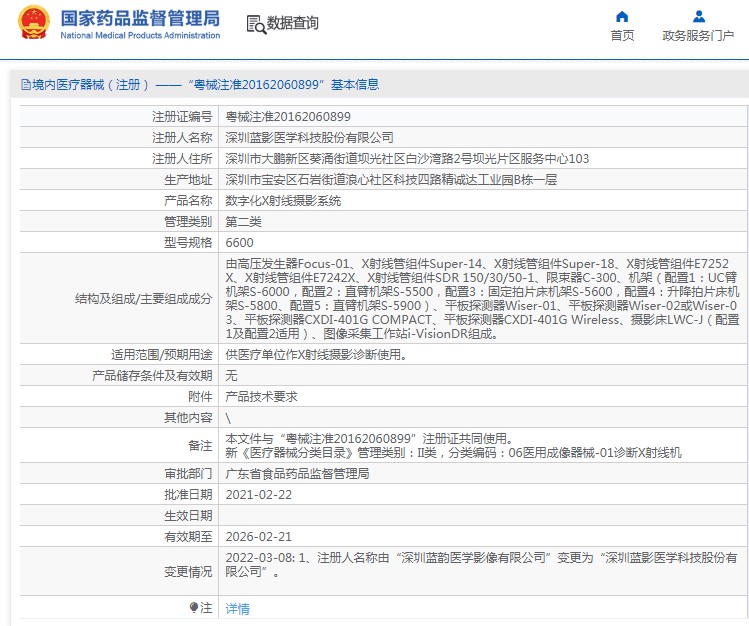This screenshot has height=626, width=749.
Task: Click the 其他内容 row label
Action: click(x=188, y=418)
